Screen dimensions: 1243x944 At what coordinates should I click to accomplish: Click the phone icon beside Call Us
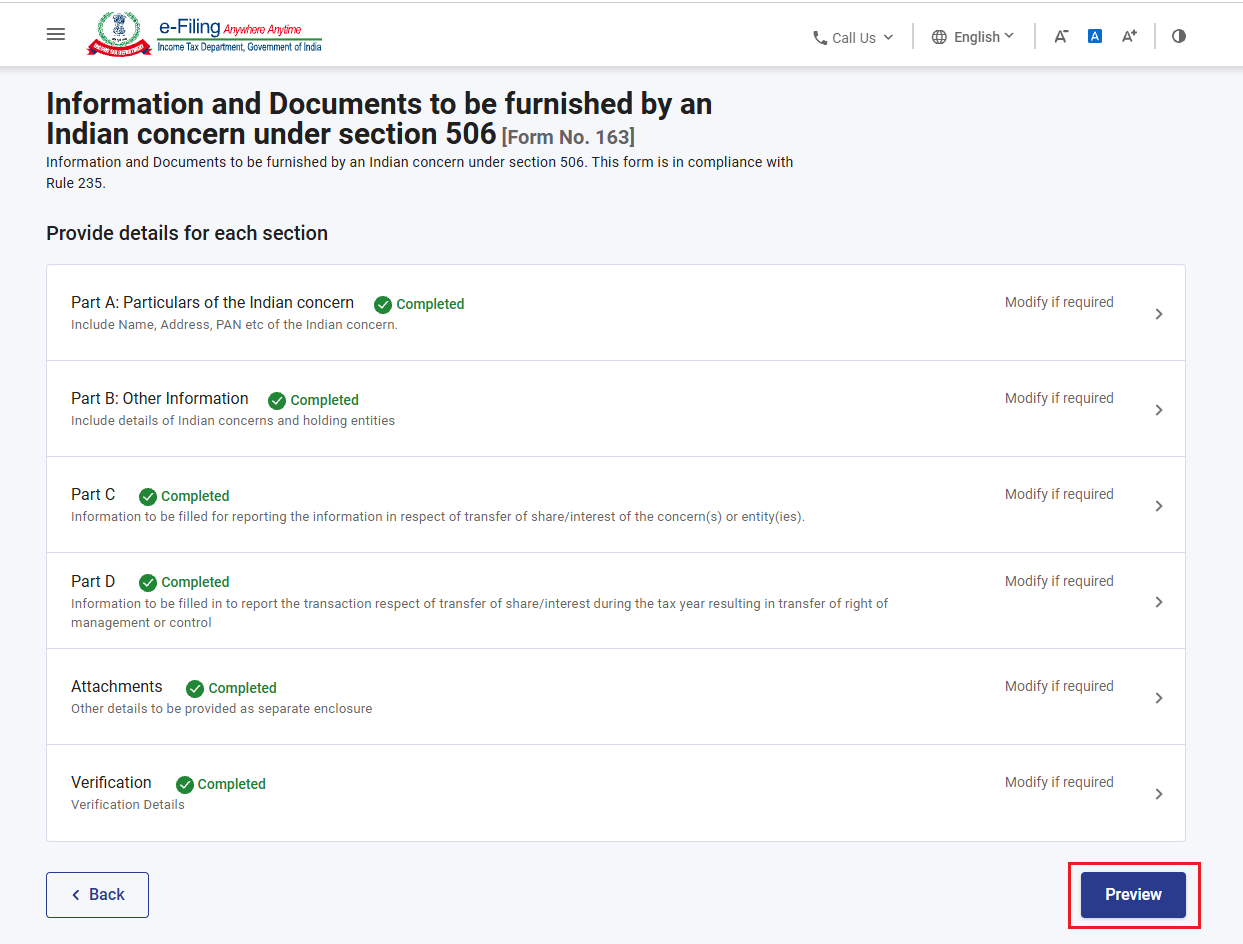(x=820, y=38)
